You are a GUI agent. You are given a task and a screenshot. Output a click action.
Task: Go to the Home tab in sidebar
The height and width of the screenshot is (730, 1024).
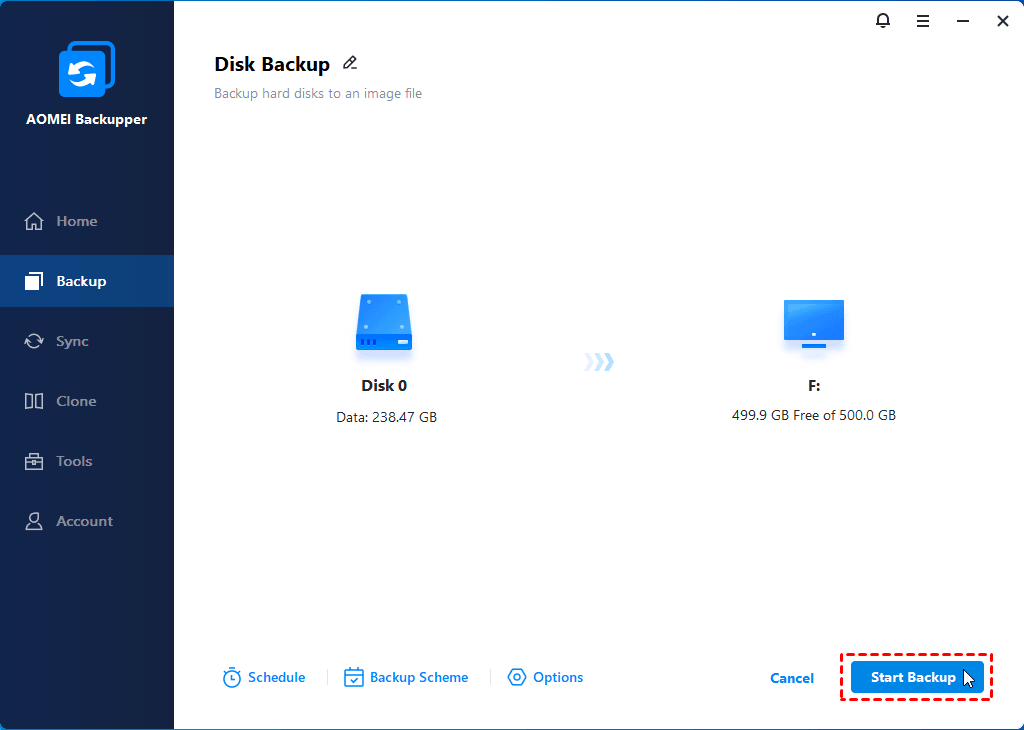tap(76, 221)
